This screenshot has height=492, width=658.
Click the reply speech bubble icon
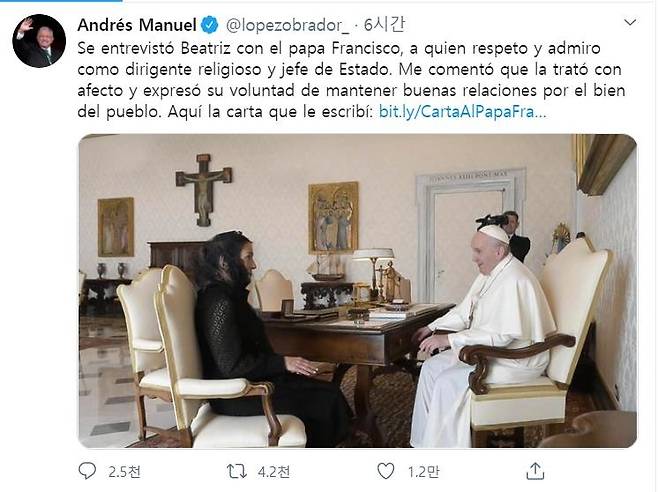88,470
